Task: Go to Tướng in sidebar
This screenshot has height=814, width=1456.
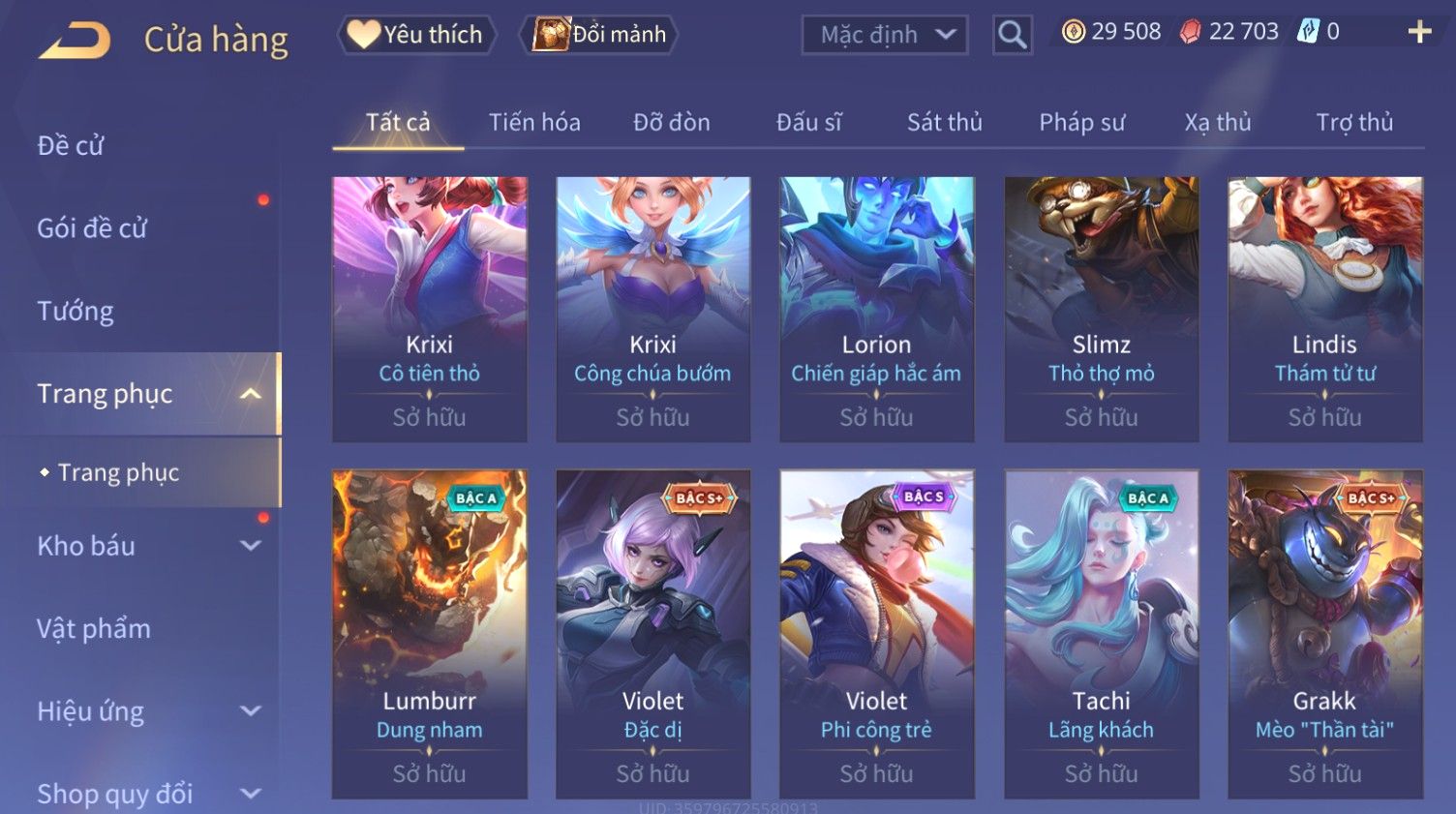Action: coord(76,312)
